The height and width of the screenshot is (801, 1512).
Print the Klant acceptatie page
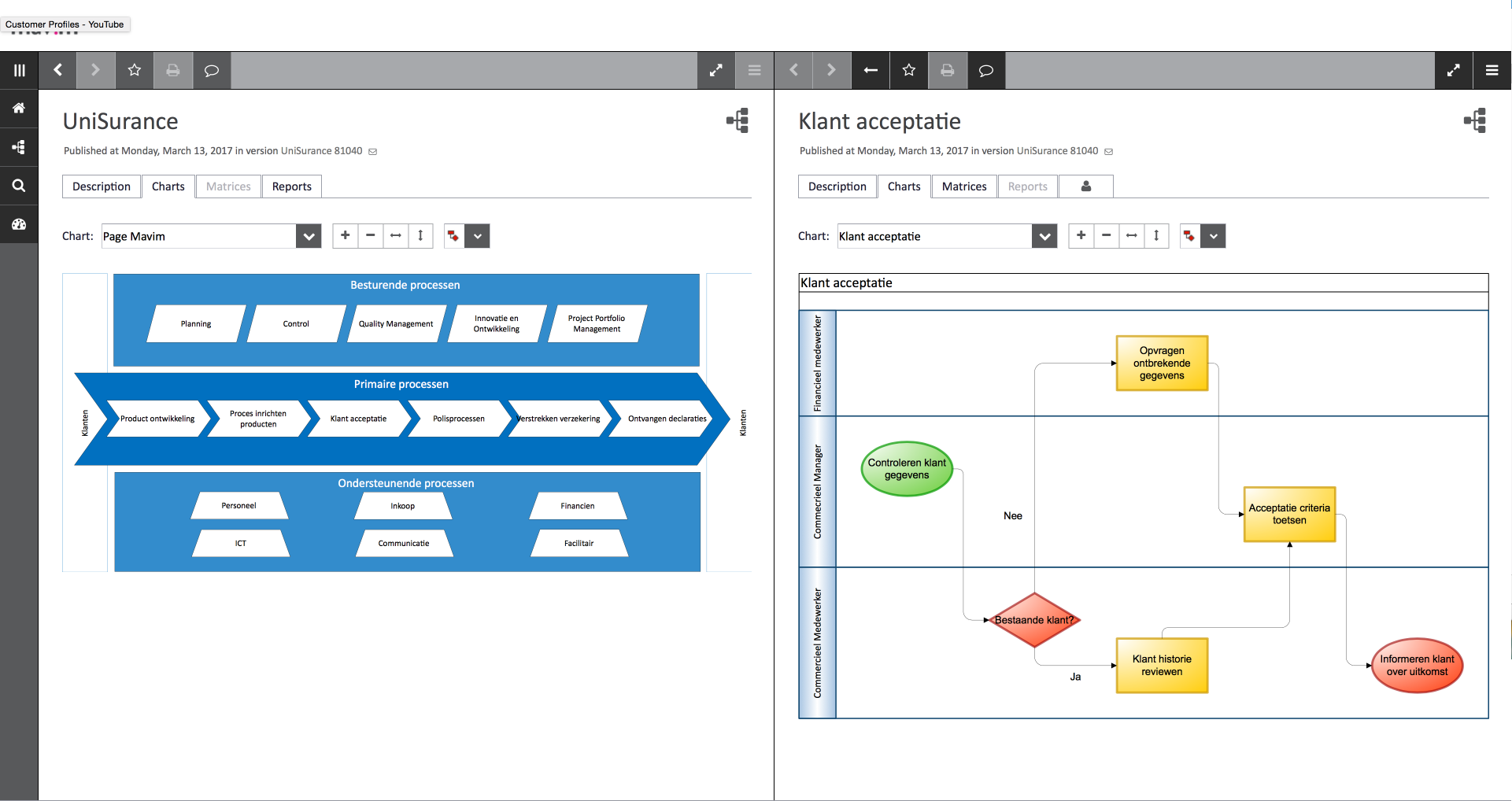(x=948, y=71)
